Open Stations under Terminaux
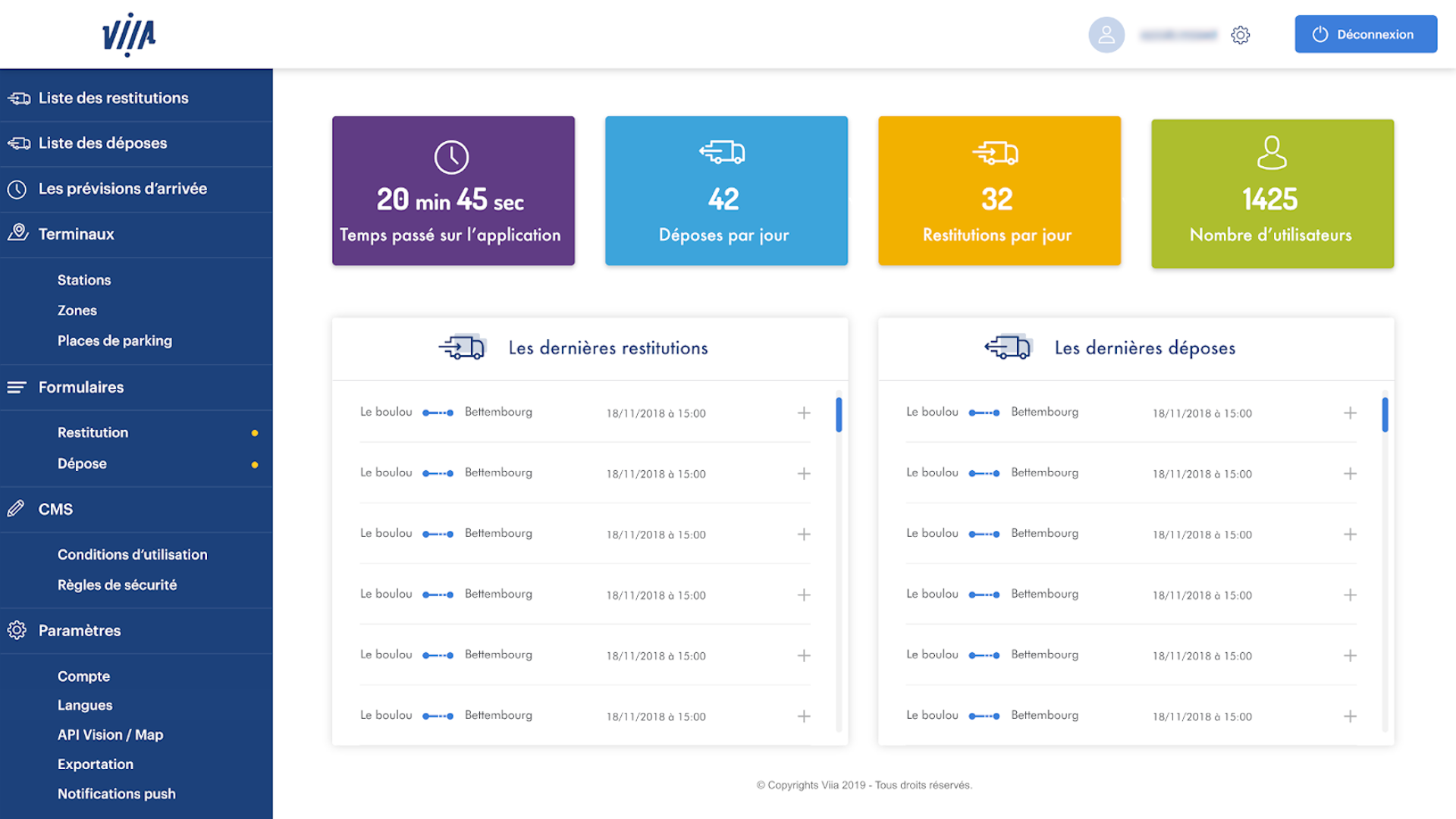1456x819 pixels. 84,280
